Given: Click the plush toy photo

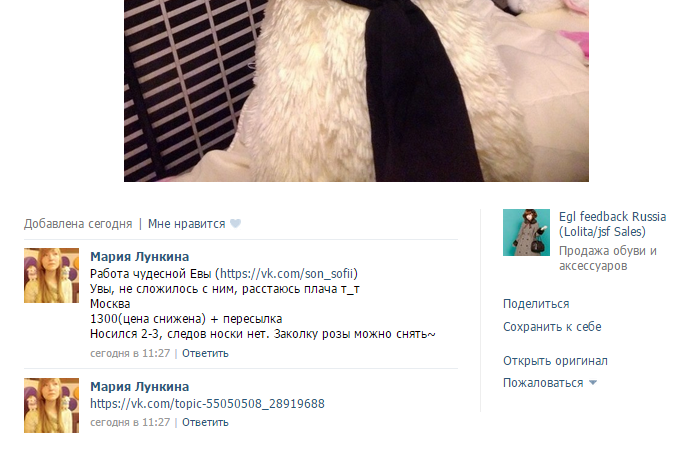Looking at the screenshot, I should click(x=356, y=91).
